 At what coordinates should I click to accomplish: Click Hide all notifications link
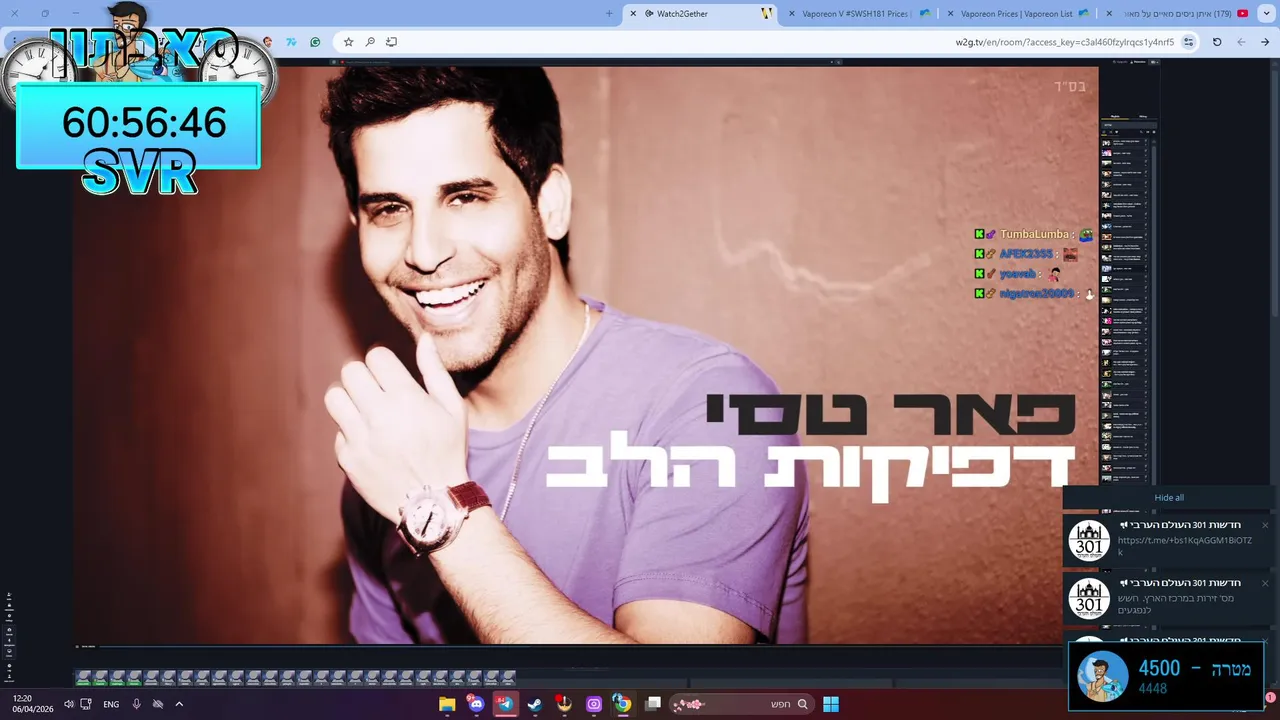pyautogui.click(x=1169, y=497)
